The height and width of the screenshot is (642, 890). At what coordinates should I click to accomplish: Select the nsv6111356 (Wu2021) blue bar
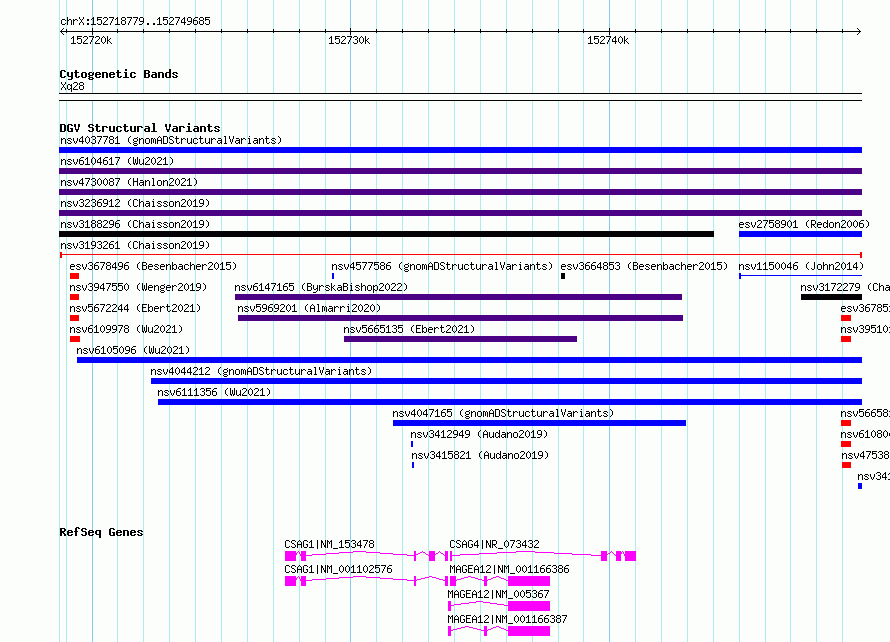(x=510, y=402)
